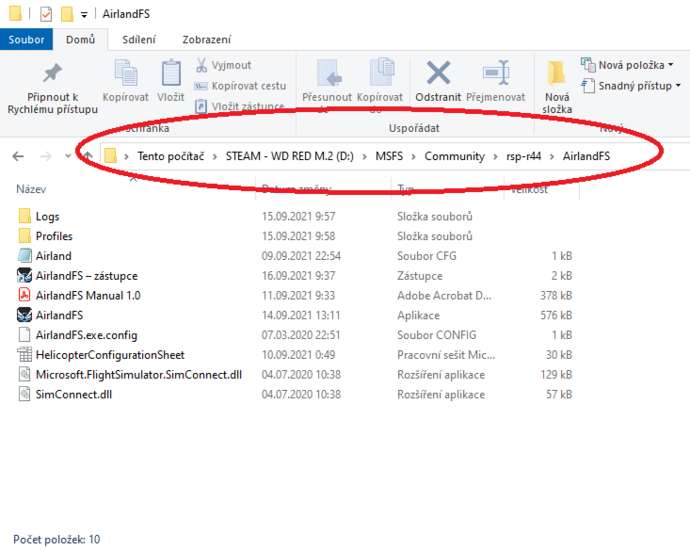Click the Profiles folder name
The height and width of the screenshot is (550, 690).
pos(54,236)
